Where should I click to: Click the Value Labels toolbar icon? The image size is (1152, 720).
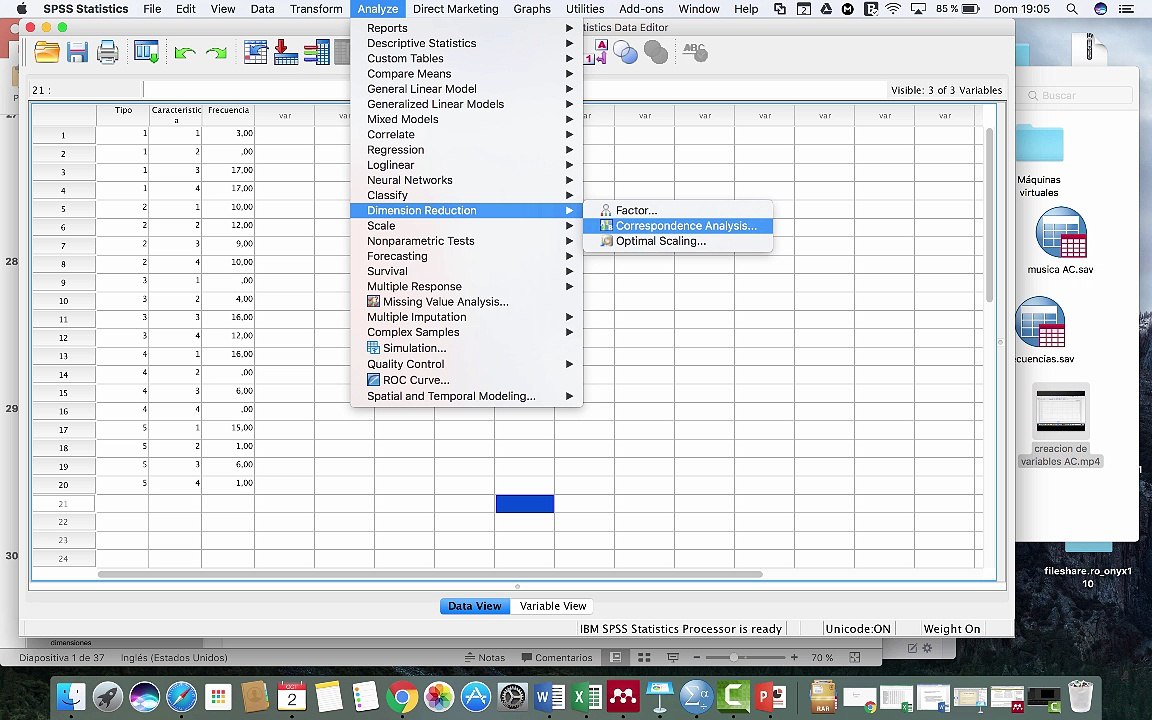[x=601, y=52]
